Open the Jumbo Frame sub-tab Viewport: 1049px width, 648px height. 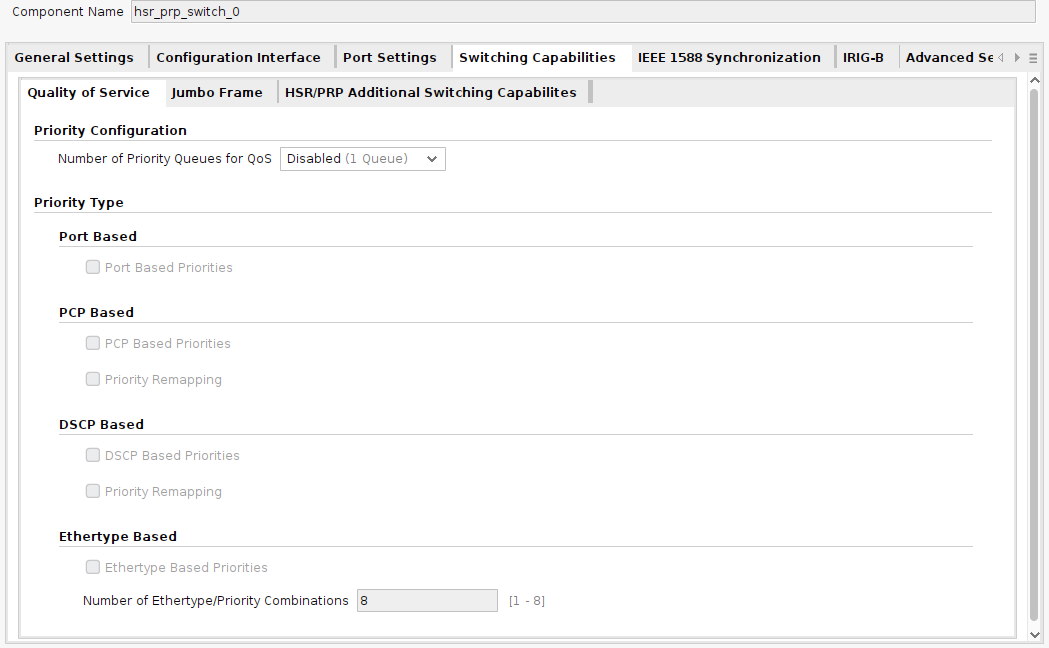pos(217,92)
